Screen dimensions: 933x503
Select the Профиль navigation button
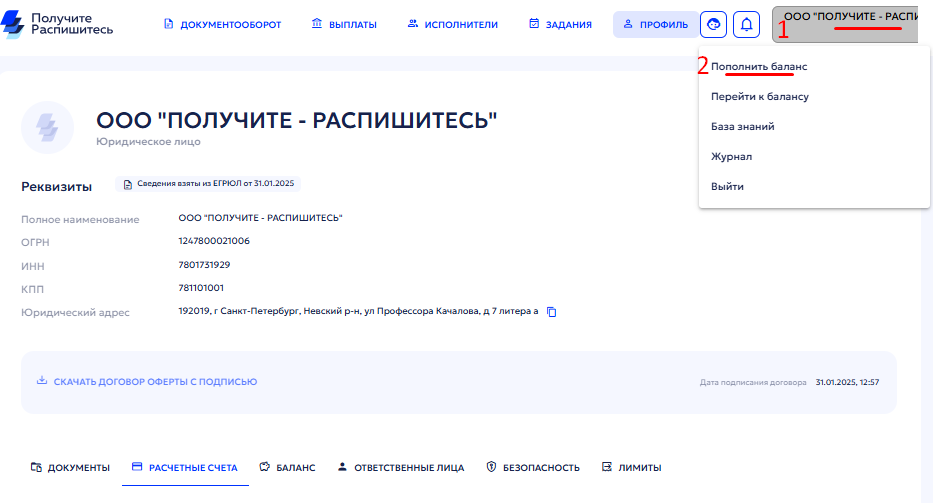655,24
